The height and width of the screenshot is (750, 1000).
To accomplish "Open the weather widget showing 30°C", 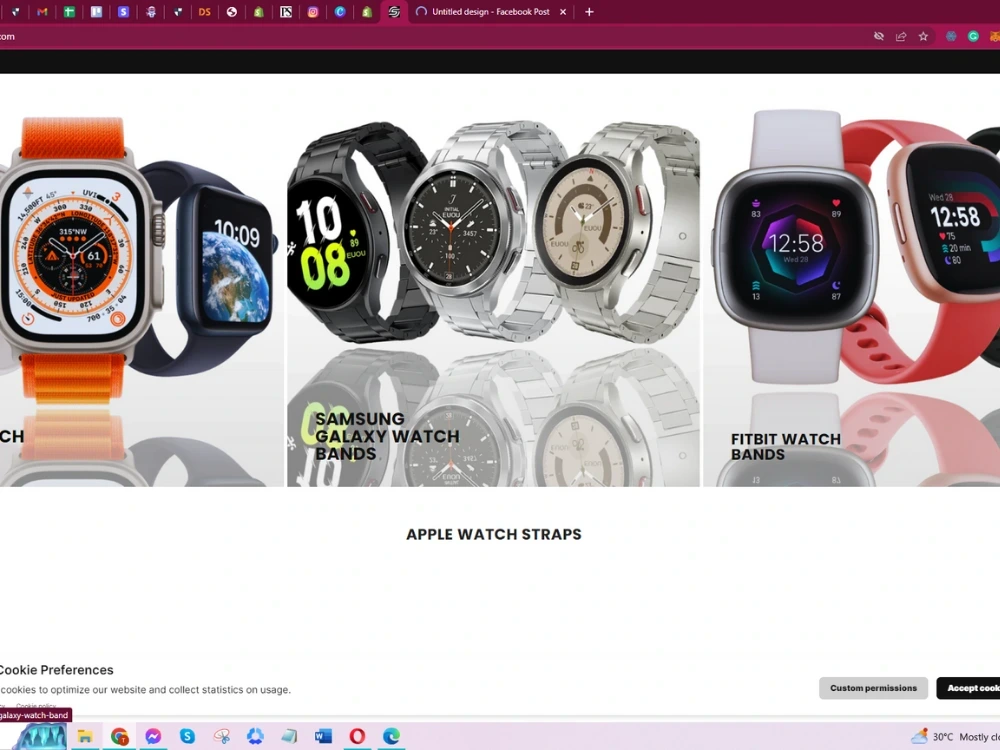I will click(955, 737).
